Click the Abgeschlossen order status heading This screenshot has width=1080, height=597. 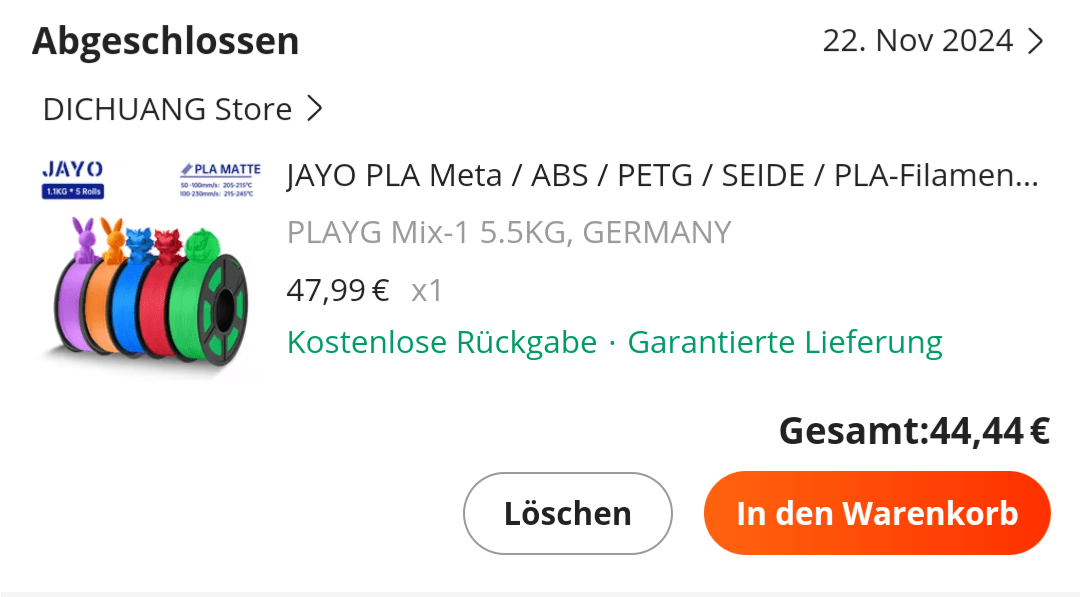(166, 41)
